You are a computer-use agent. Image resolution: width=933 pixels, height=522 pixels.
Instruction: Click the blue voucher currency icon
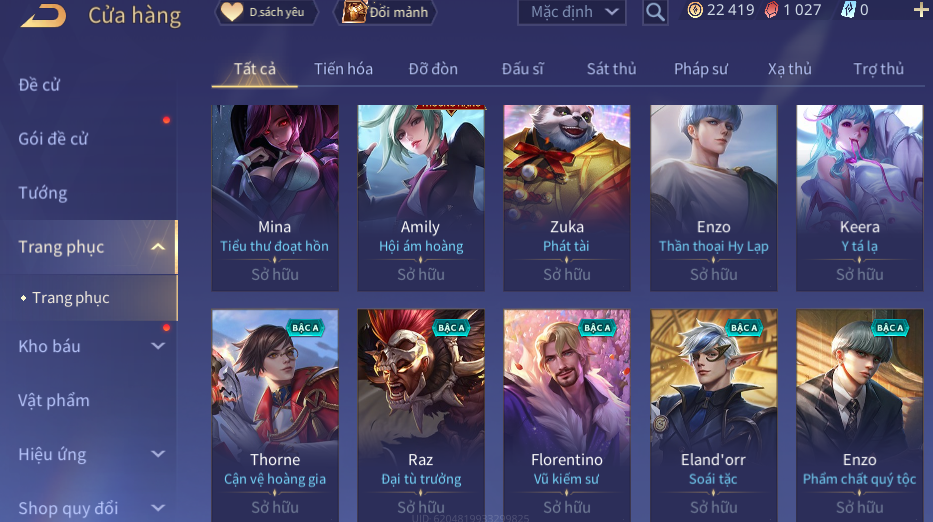(x=848, y=10)
